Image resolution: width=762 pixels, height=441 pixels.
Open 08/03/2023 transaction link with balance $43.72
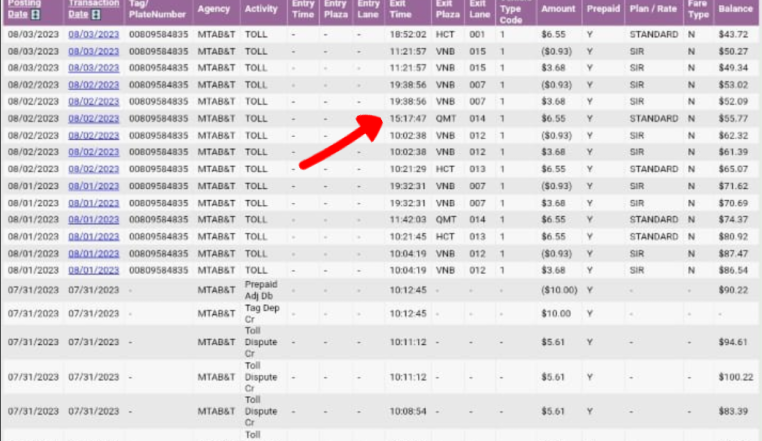(x=93, y=35)
